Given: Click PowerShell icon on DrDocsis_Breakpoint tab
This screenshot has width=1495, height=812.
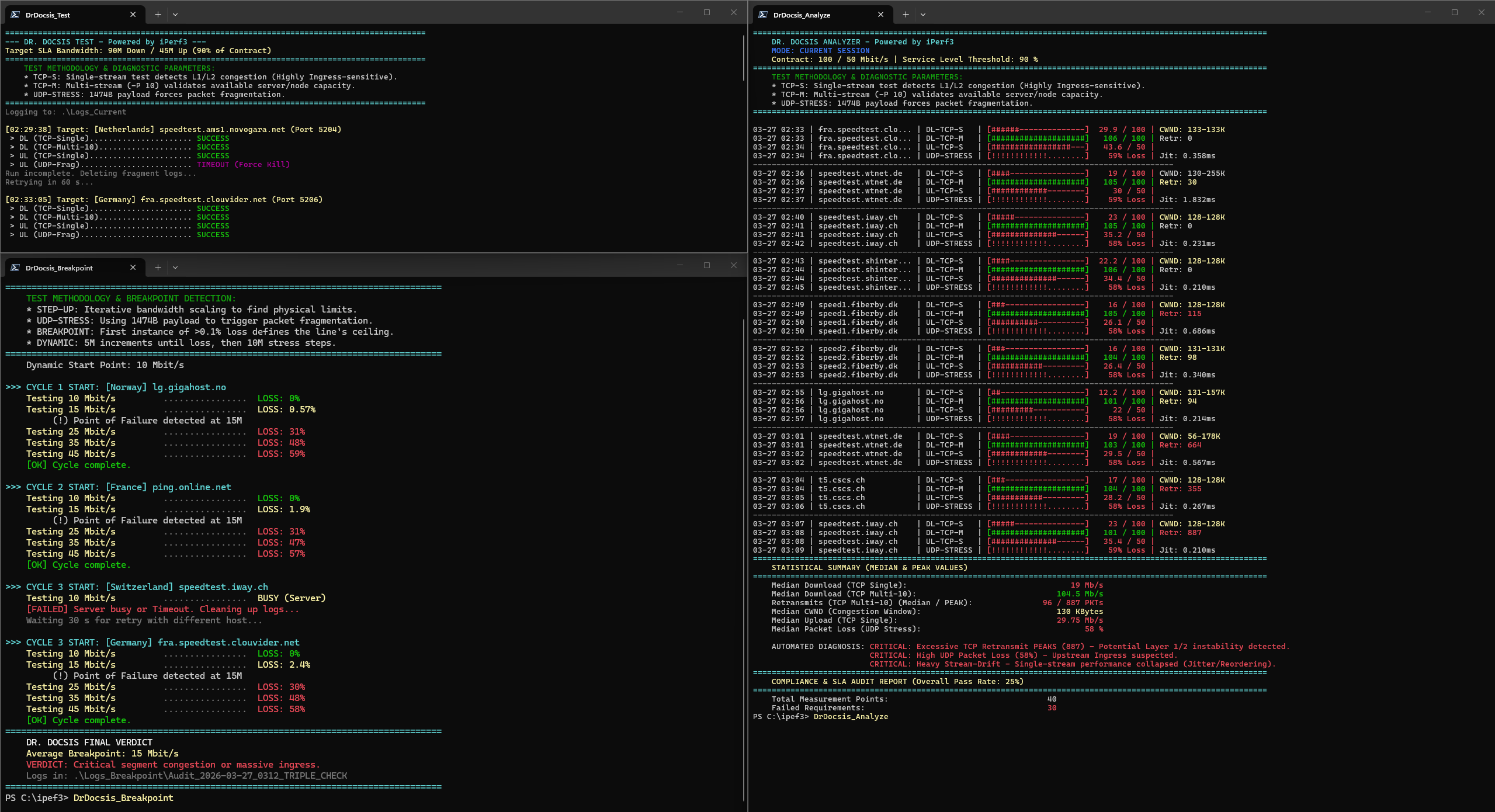Looking at the screenshot, I should (x=15, y=268).
